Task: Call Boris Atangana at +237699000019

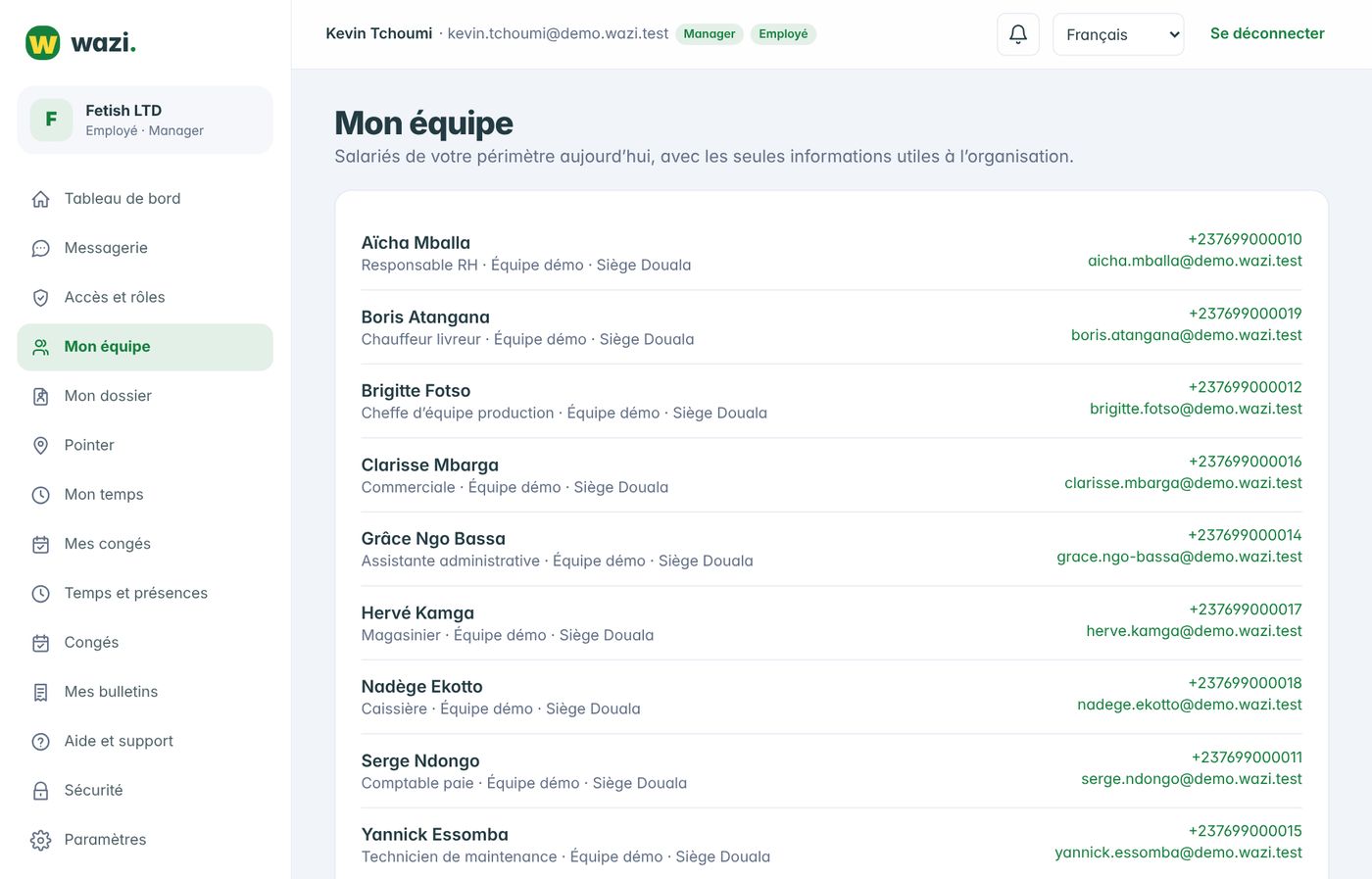Action: [1246, 314]
